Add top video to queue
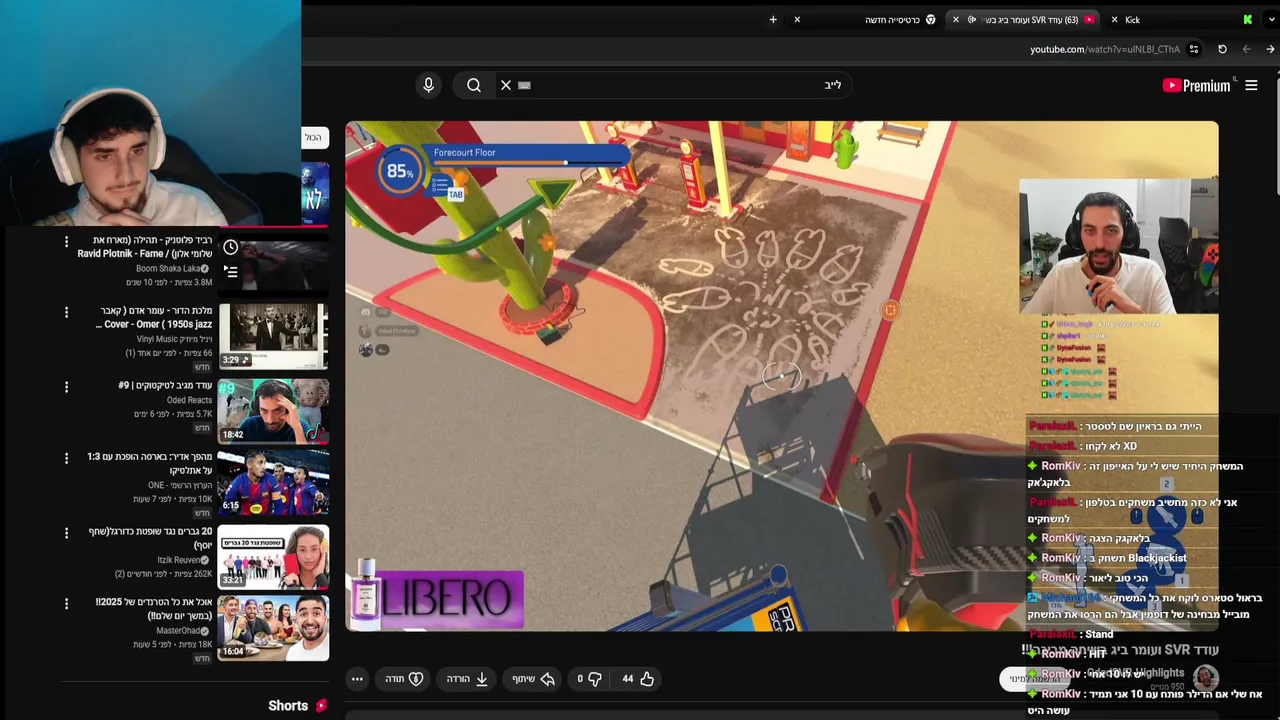 pos(231,271)
